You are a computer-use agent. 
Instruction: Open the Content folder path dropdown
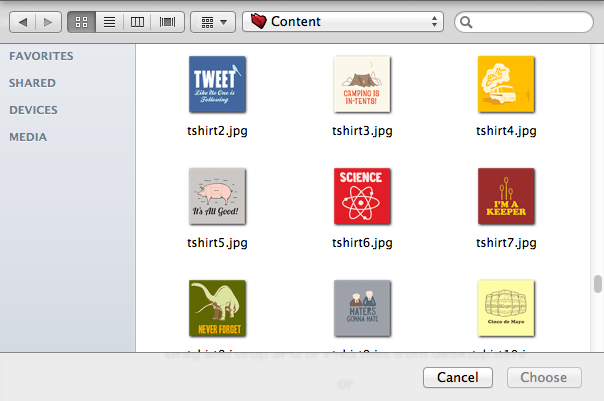click(343, 21)
